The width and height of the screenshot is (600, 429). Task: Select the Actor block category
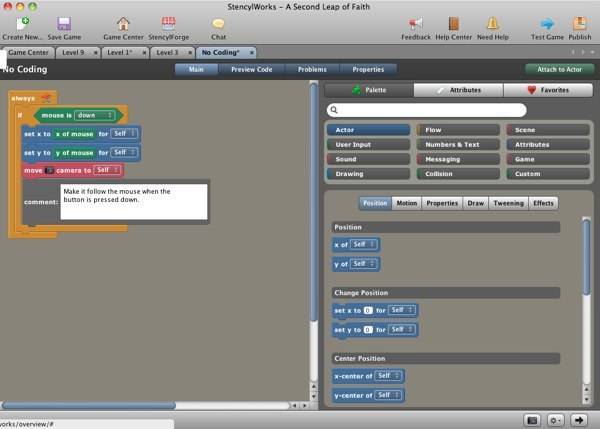tap(368, 130)
